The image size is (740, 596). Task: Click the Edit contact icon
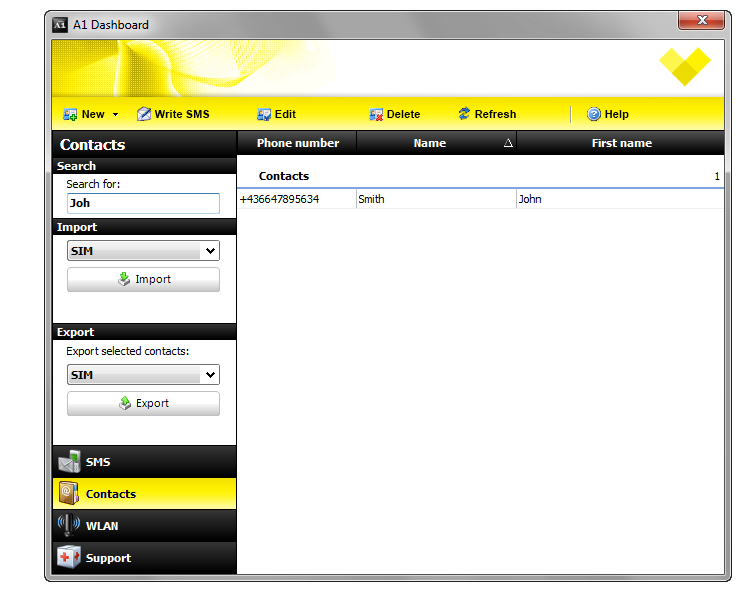[x=264, y=114]
